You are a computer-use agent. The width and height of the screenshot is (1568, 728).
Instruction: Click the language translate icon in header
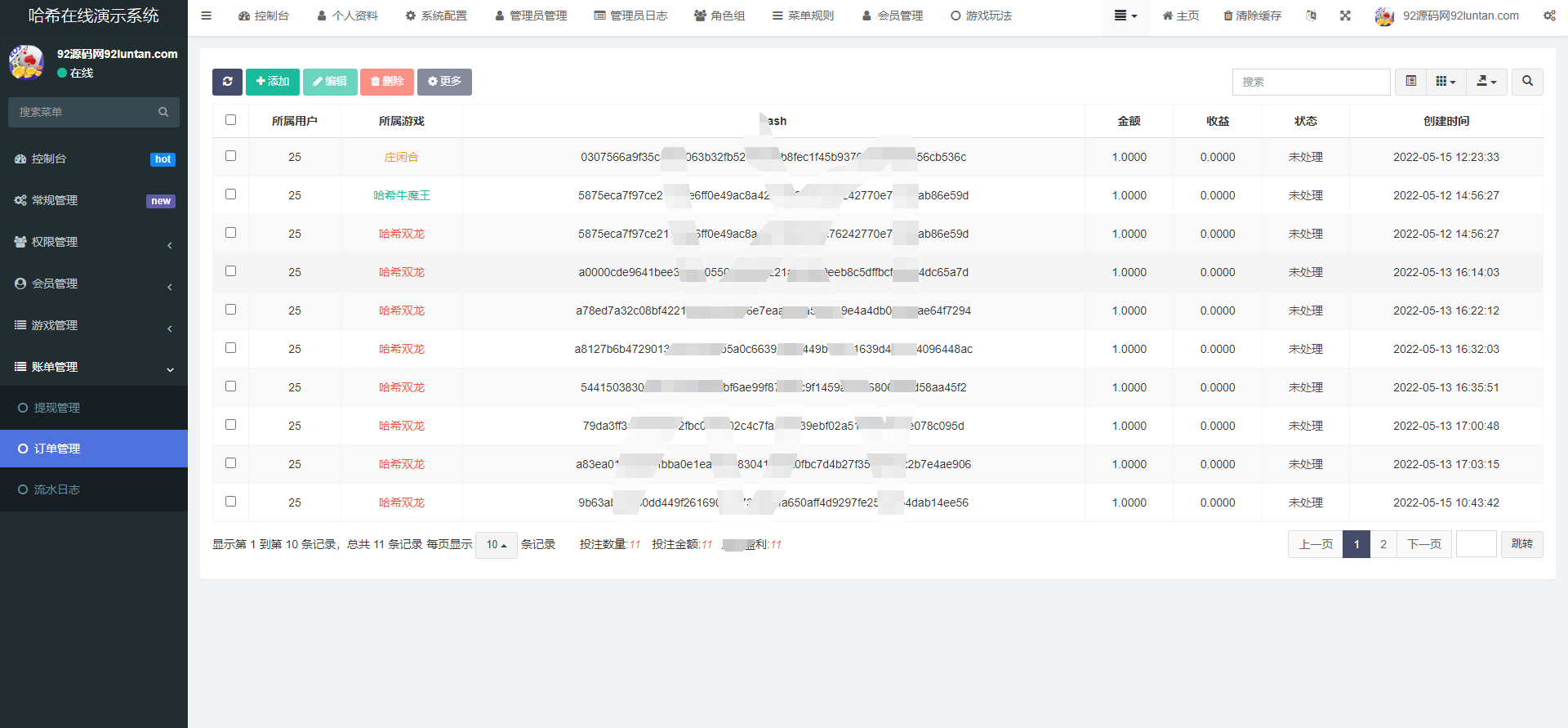[1311, 16]
